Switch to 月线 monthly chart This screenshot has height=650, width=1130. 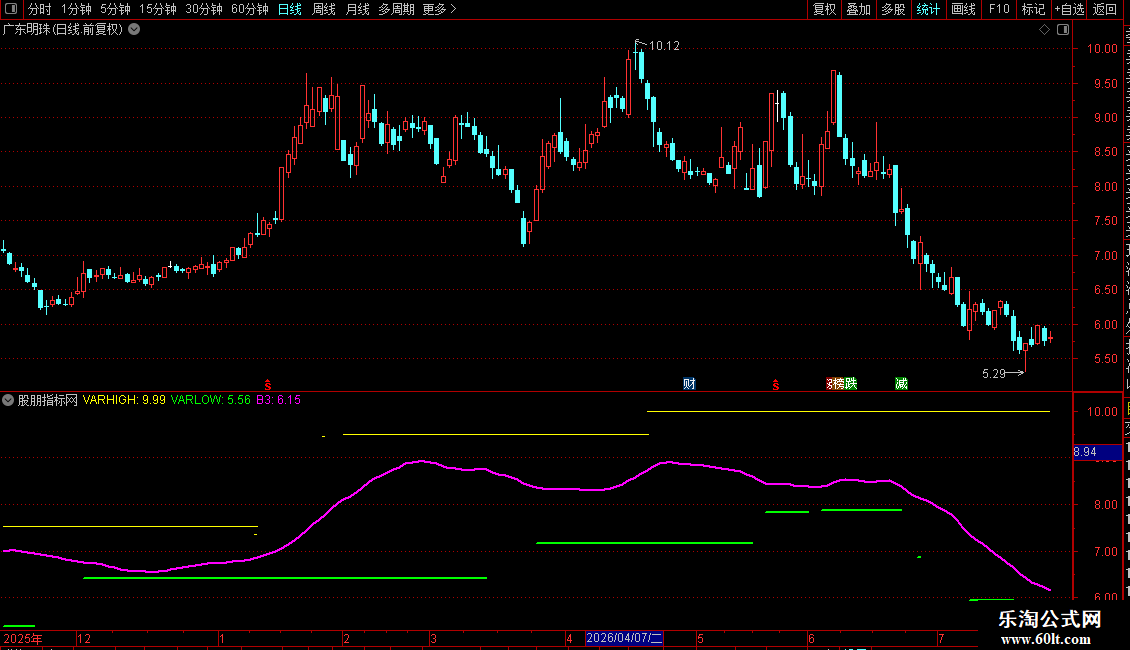[x=357, y=9]
